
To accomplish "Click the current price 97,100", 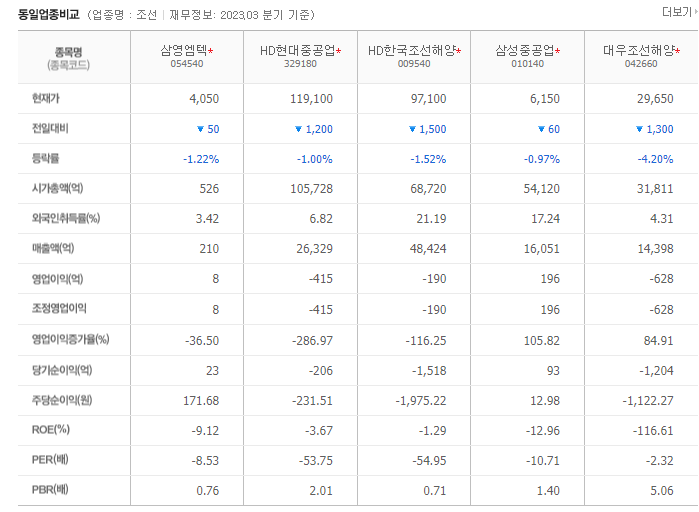I will (428, 99).
